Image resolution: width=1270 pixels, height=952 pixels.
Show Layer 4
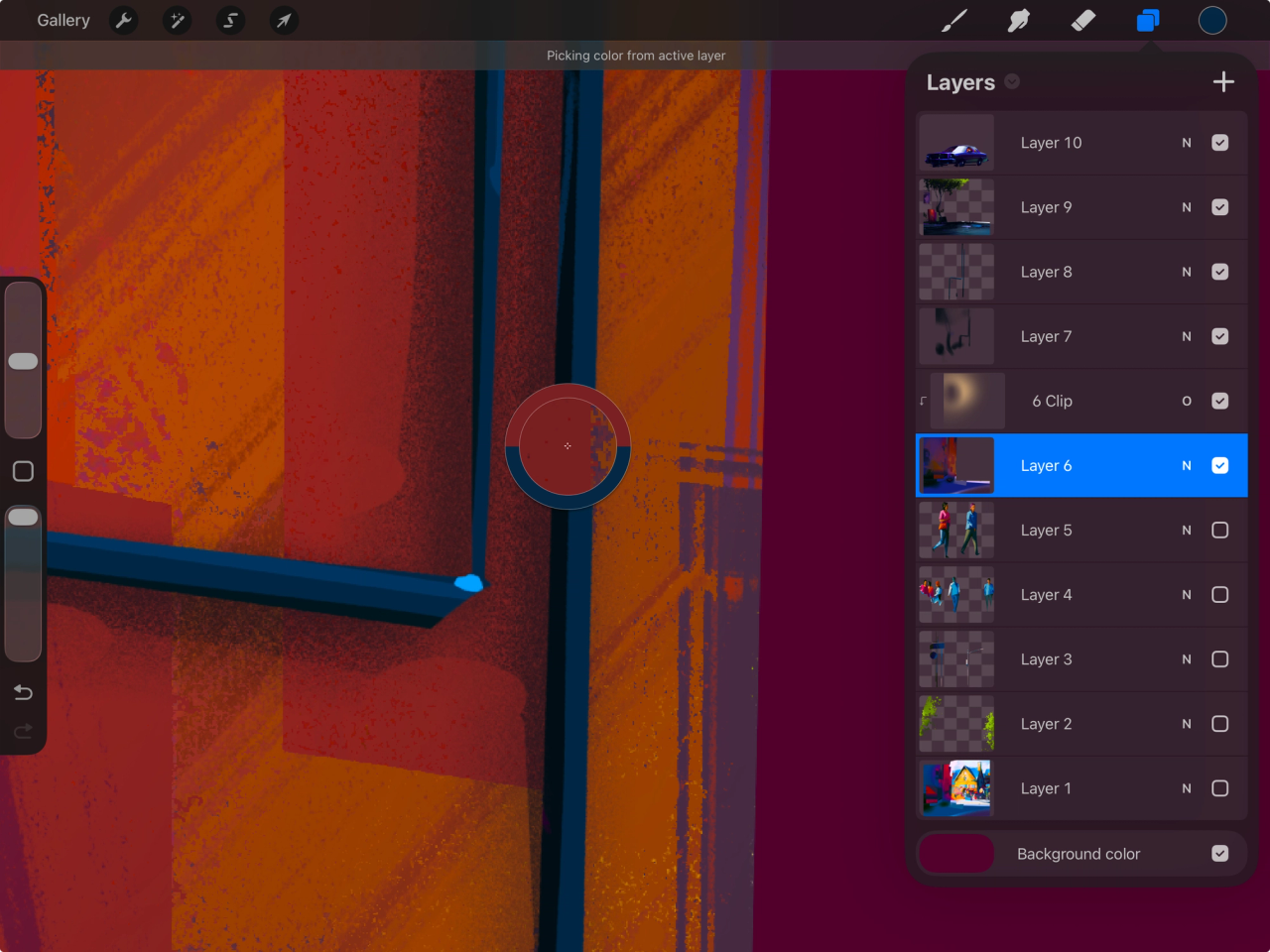(1220, 594)
